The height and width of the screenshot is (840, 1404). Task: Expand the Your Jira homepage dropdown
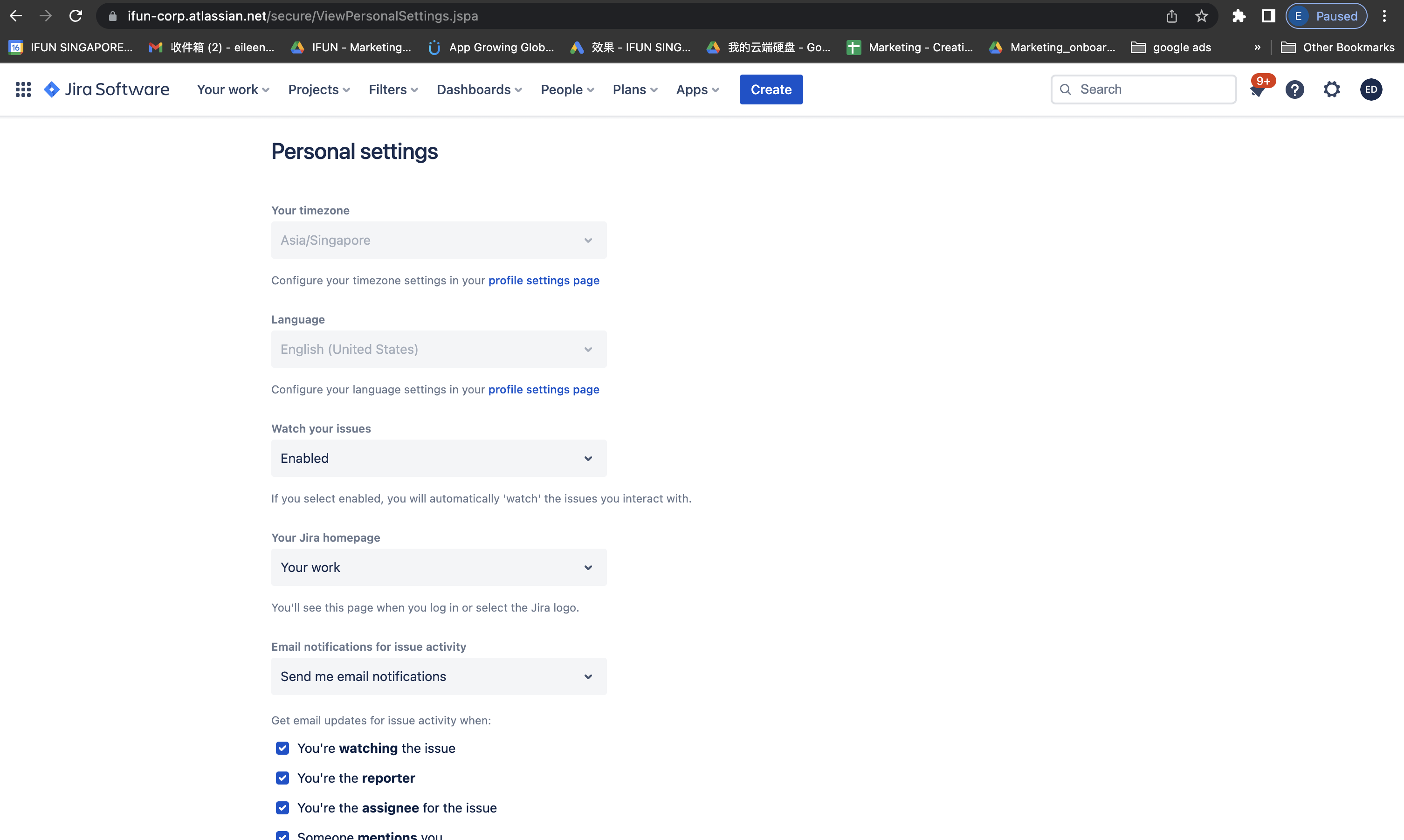click(439, 567)
